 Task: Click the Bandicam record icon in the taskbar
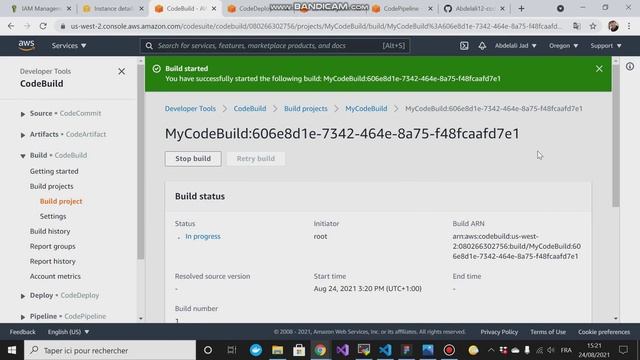click(449, 350)
